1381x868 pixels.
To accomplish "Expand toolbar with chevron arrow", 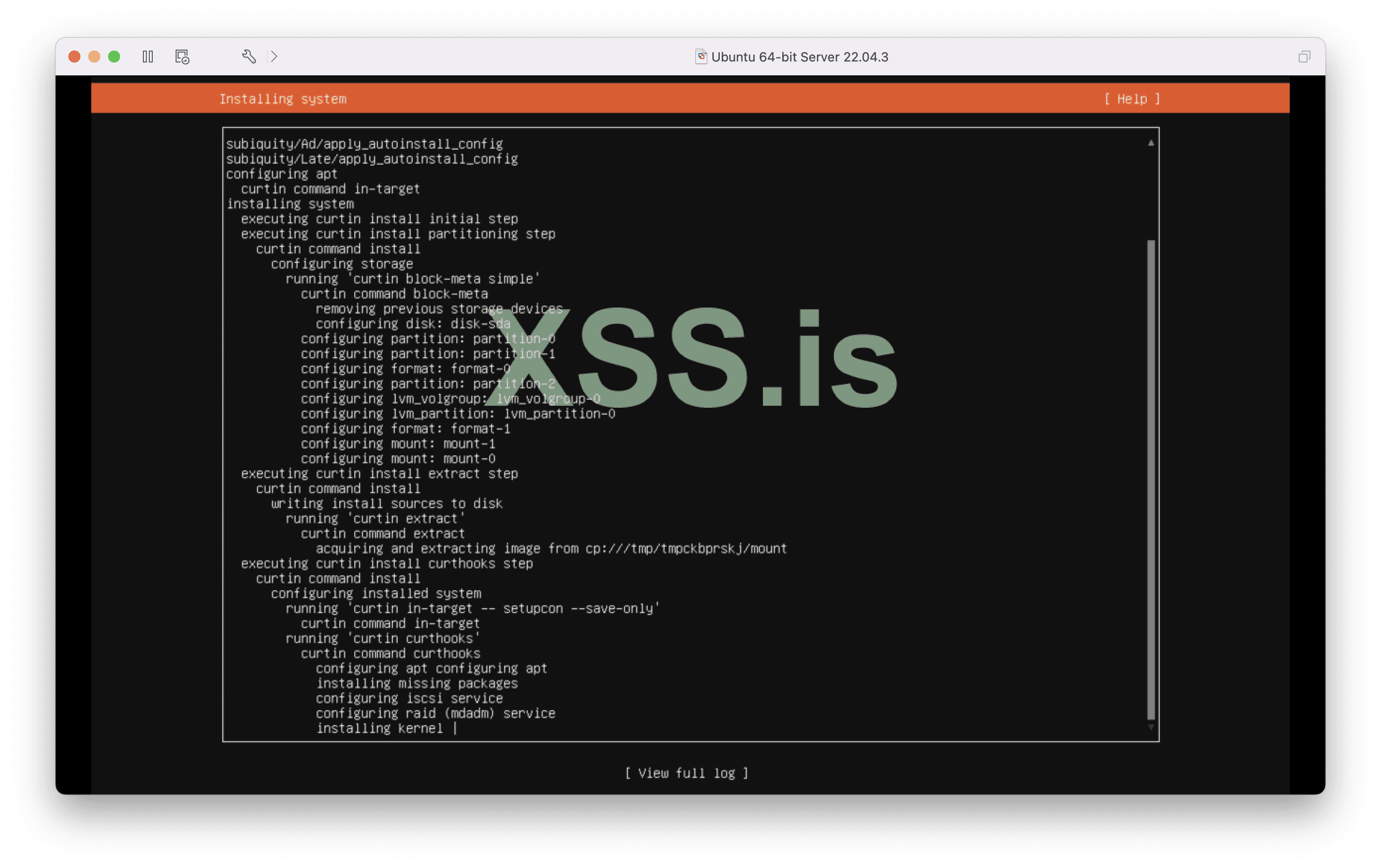I will pyautogui.click(x=274, y=57).
